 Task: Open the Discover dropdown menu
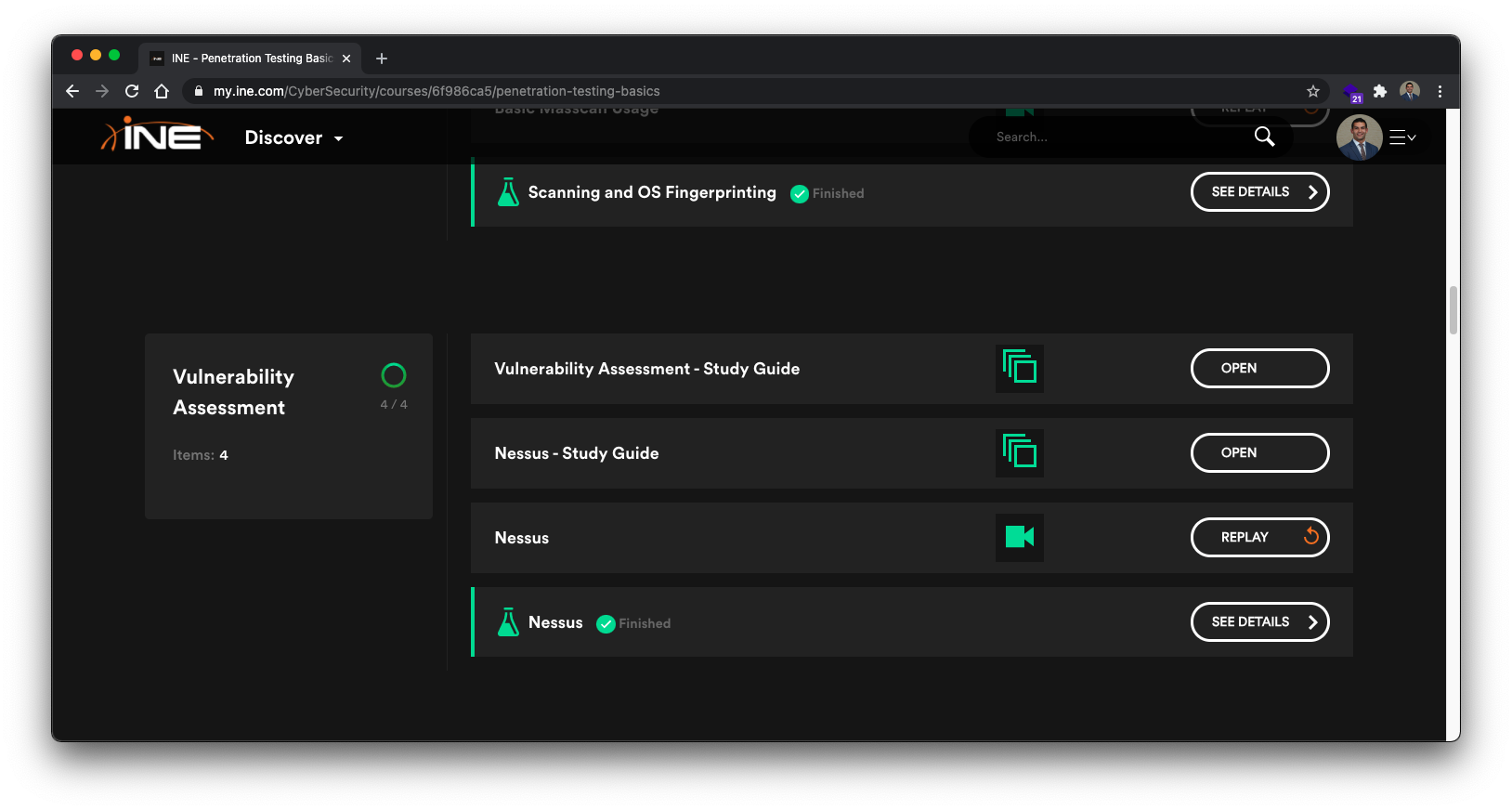(x=293, y=137)
